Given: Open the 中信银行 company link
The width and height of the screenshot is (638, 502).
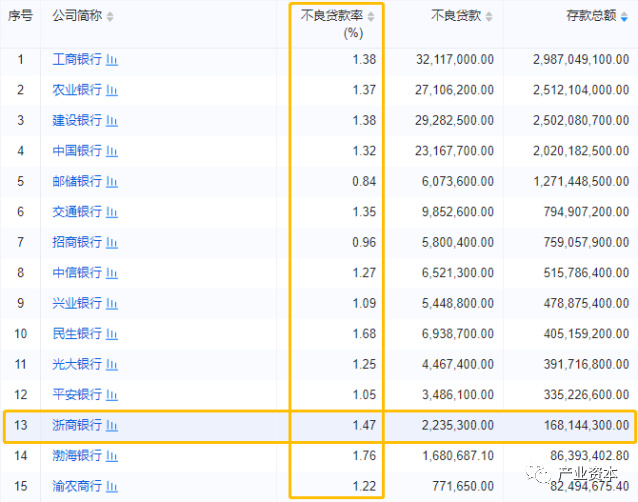Looking at the screenshot, I should coord(77,273).
